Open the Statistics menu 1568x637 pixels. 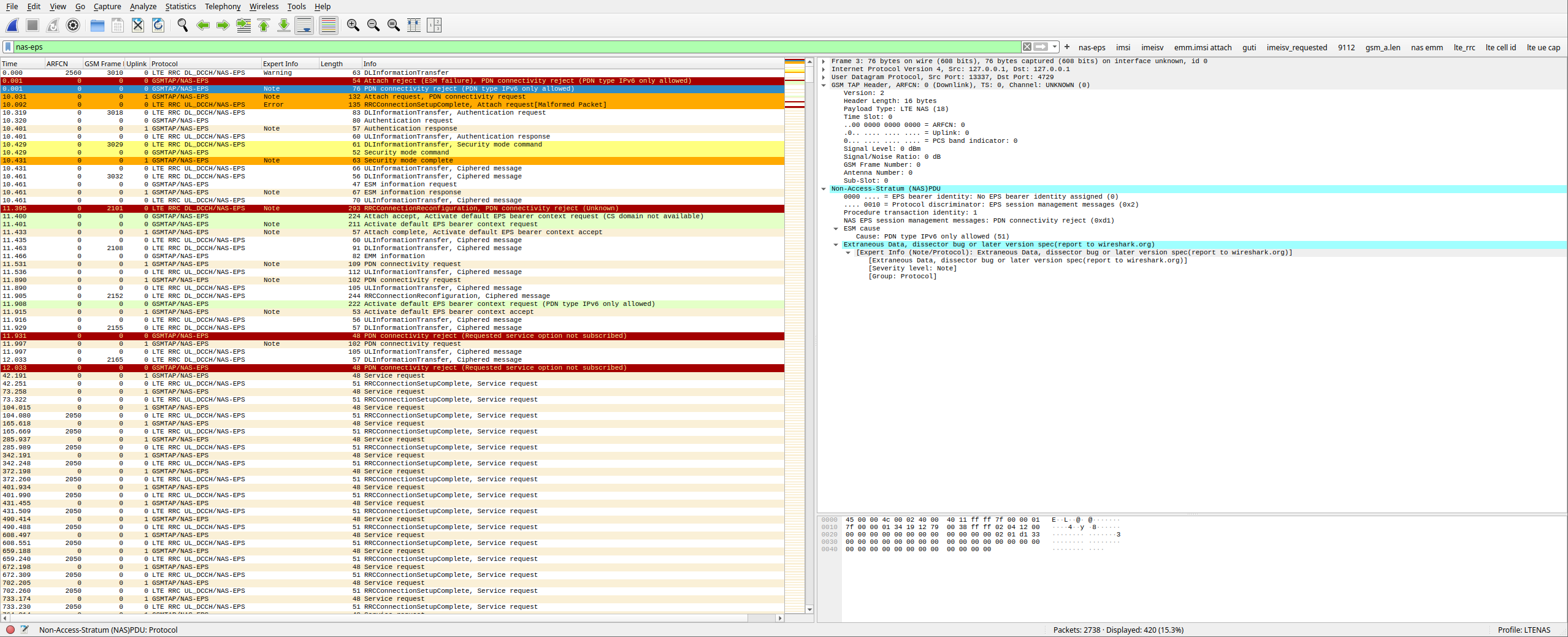180,6
